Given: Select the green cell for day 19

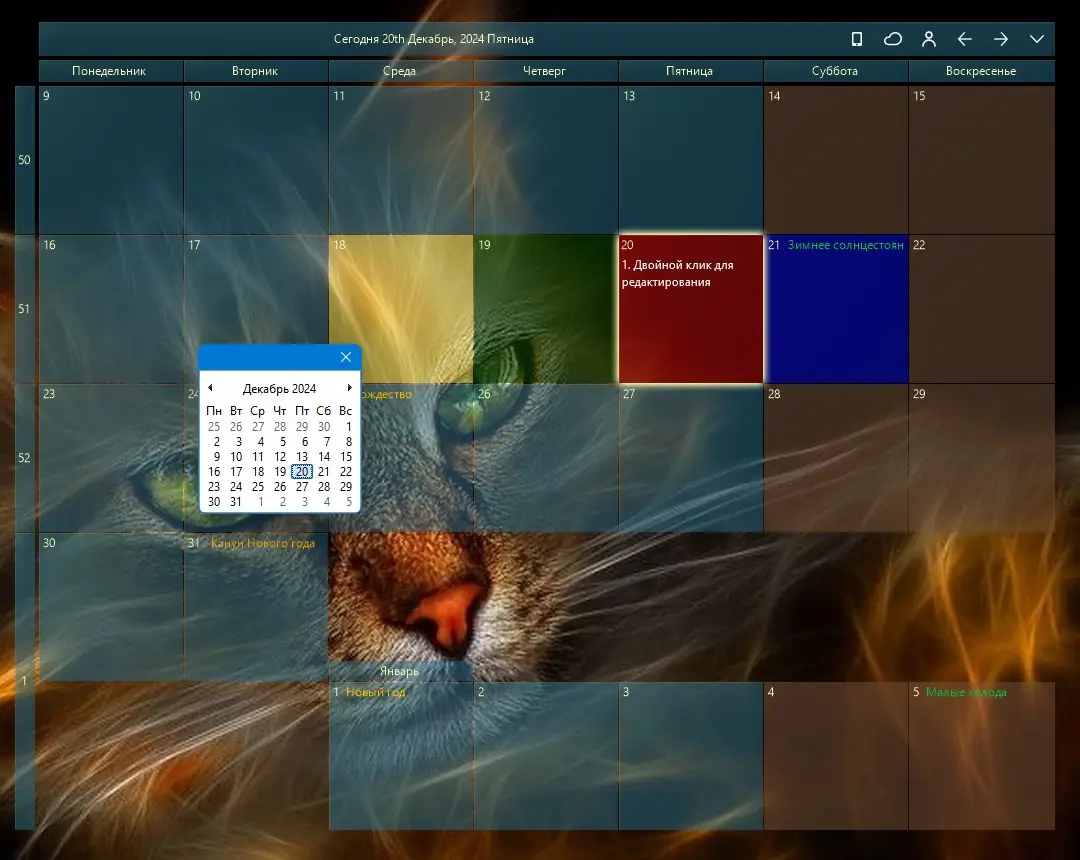Looking at the screenshot, I should (546, 308).
